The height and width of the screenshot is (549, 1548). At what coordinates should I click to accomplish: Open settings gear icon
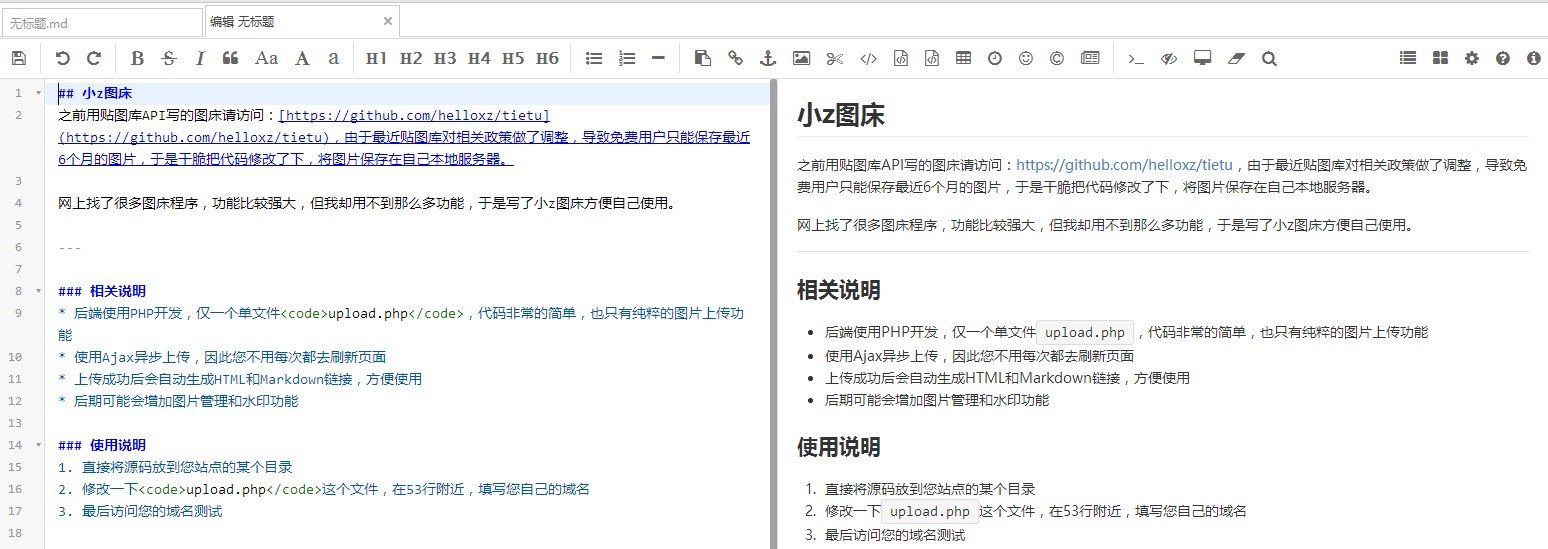(x=1472, y=59)
